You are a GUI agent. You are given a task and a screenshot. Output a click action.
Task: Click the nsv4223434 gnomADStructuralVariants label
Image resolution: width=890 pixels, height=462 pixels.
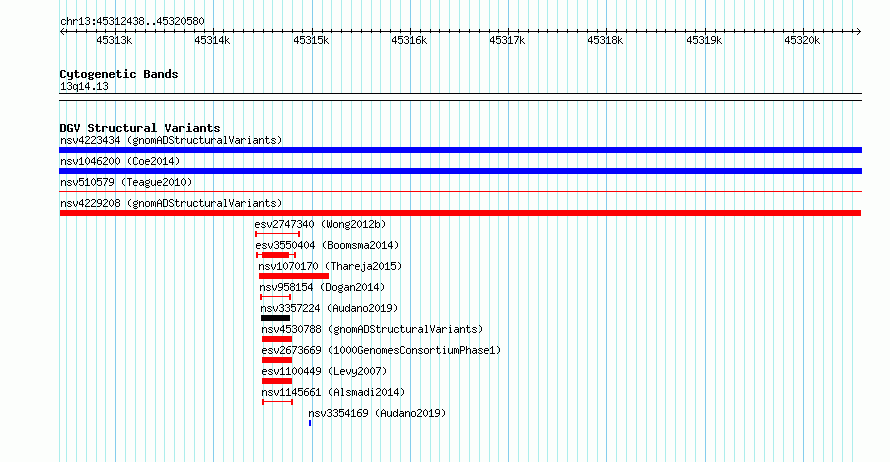tap(171, 140)
